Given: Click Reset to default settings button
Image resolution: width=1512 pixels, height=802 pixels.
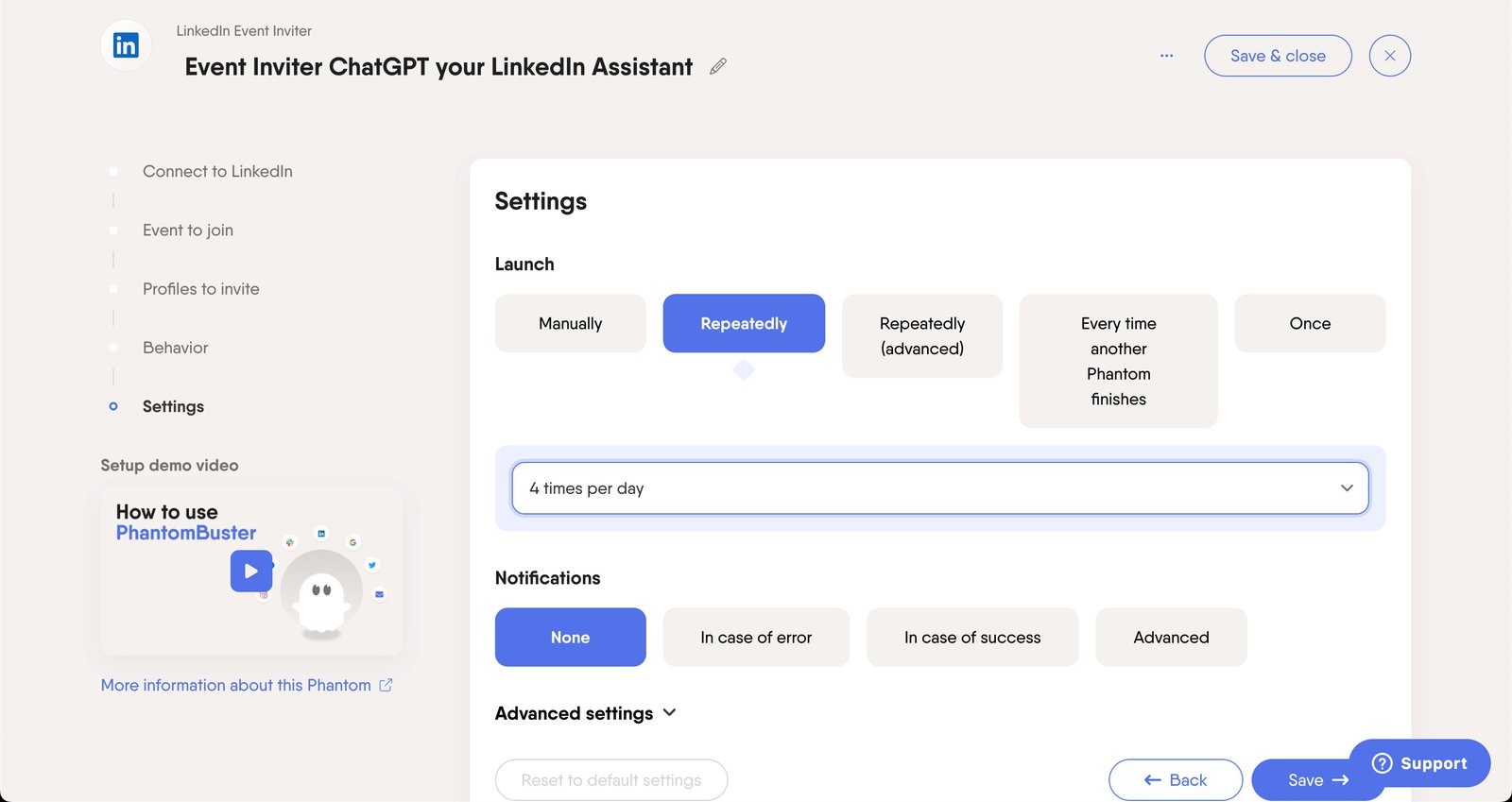Looking at the screenshot, I should click(x=611, y=779).
